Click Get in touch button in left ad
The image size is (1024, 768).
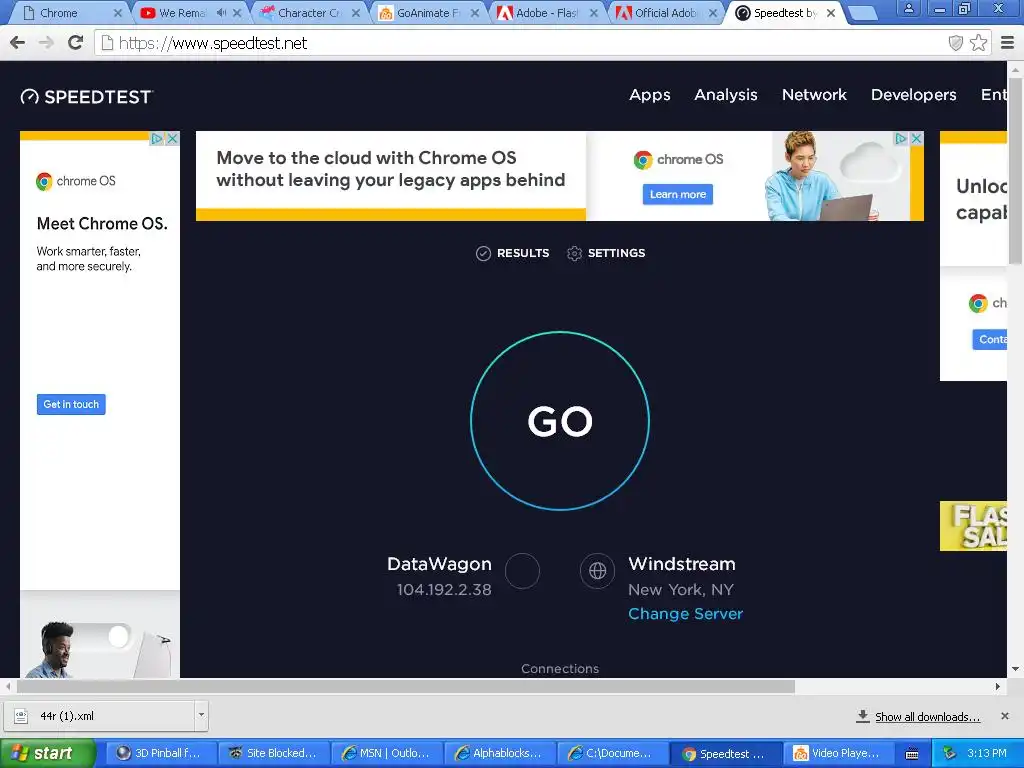pos(71,404)
